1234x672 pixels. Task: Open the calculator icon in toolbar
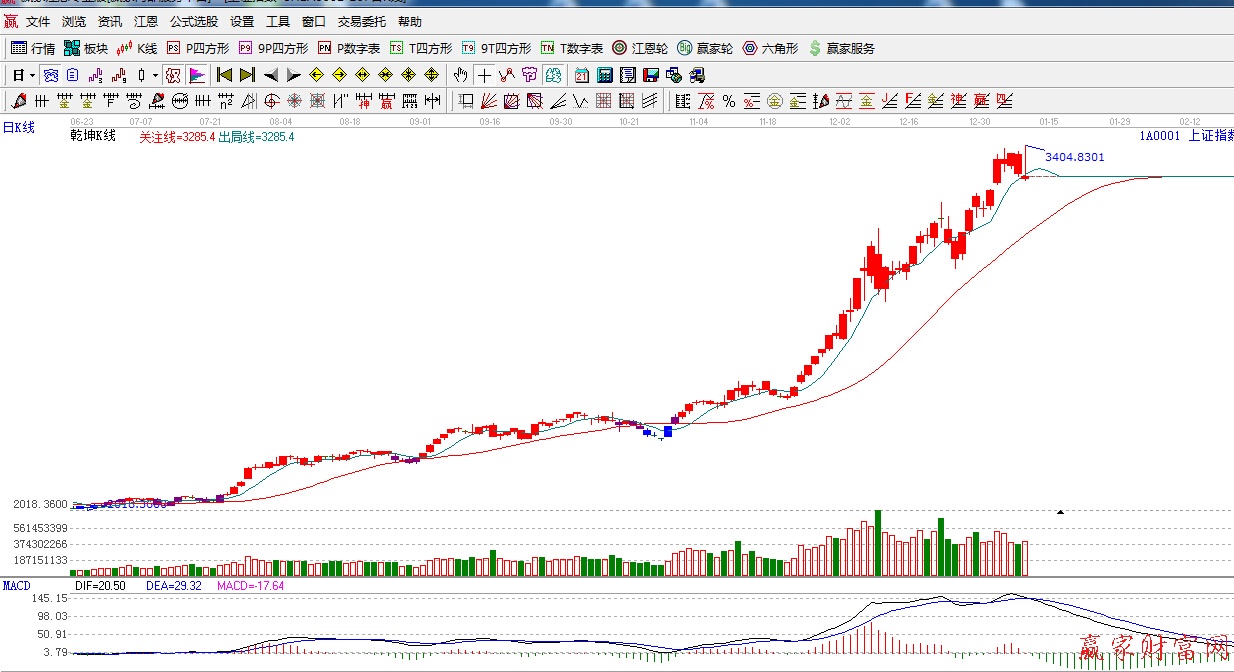[605, 75]
